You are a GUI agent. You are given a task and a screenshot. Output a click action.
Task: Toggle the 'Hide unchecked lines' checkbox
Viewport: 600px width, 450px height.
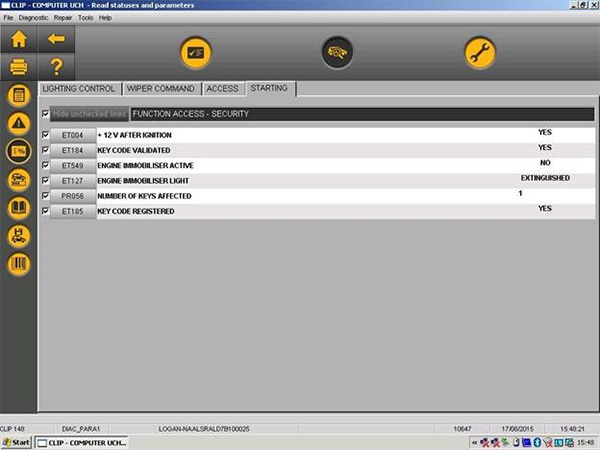45,114
